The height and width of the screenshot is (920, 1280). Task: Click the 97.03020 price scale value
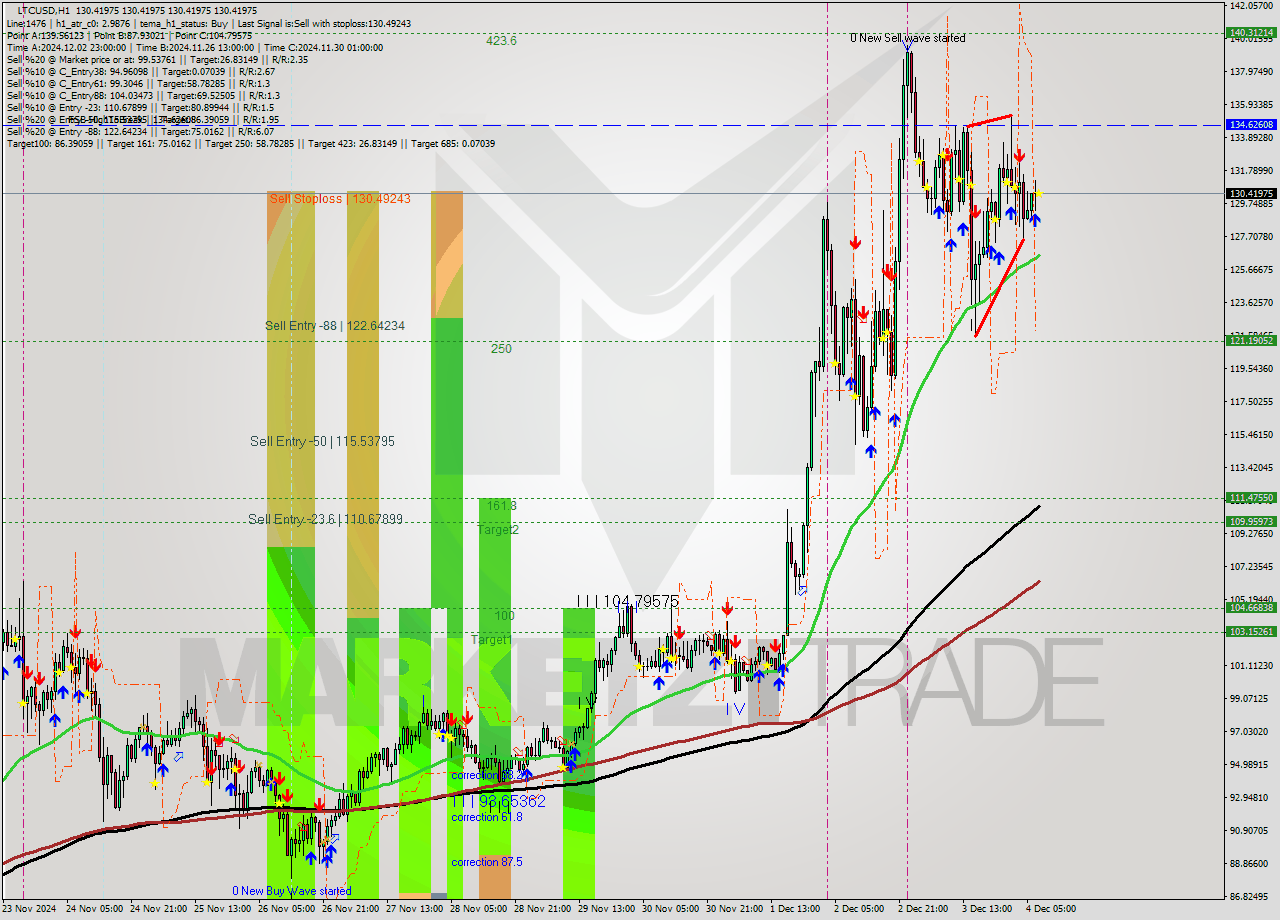click(1251, 732)
